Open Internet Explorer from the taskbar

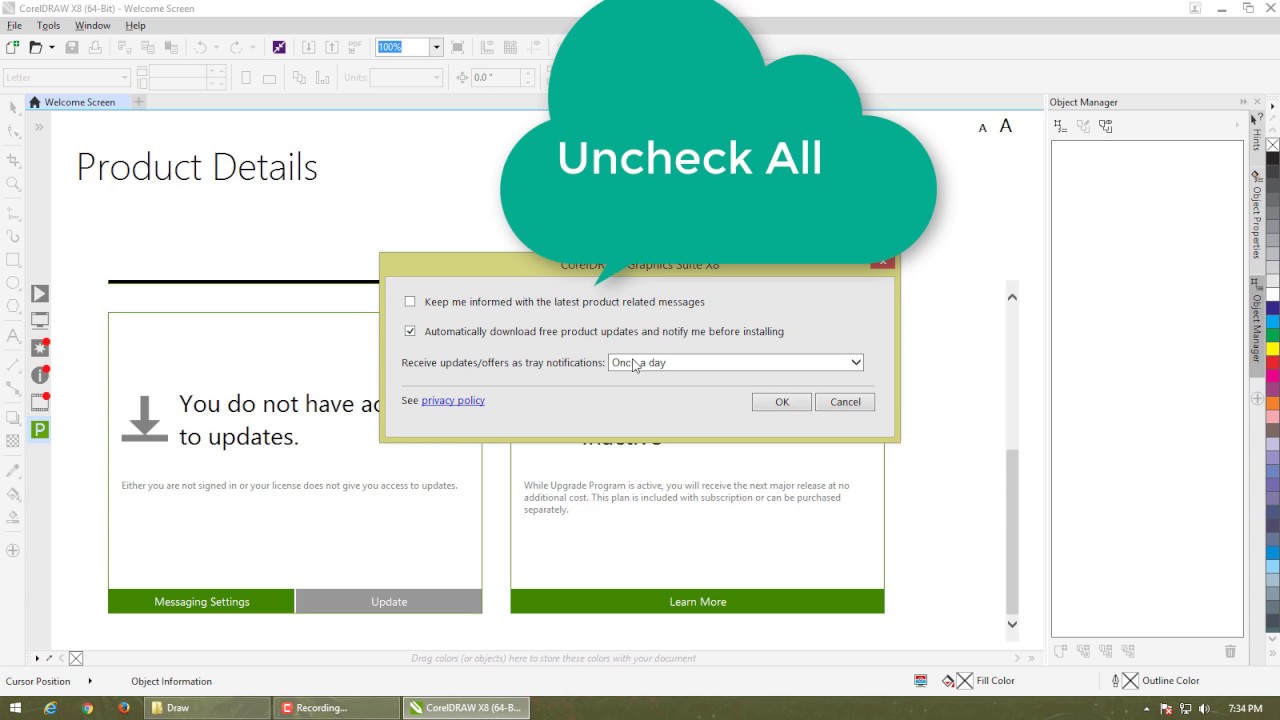(x=51, y=708)
